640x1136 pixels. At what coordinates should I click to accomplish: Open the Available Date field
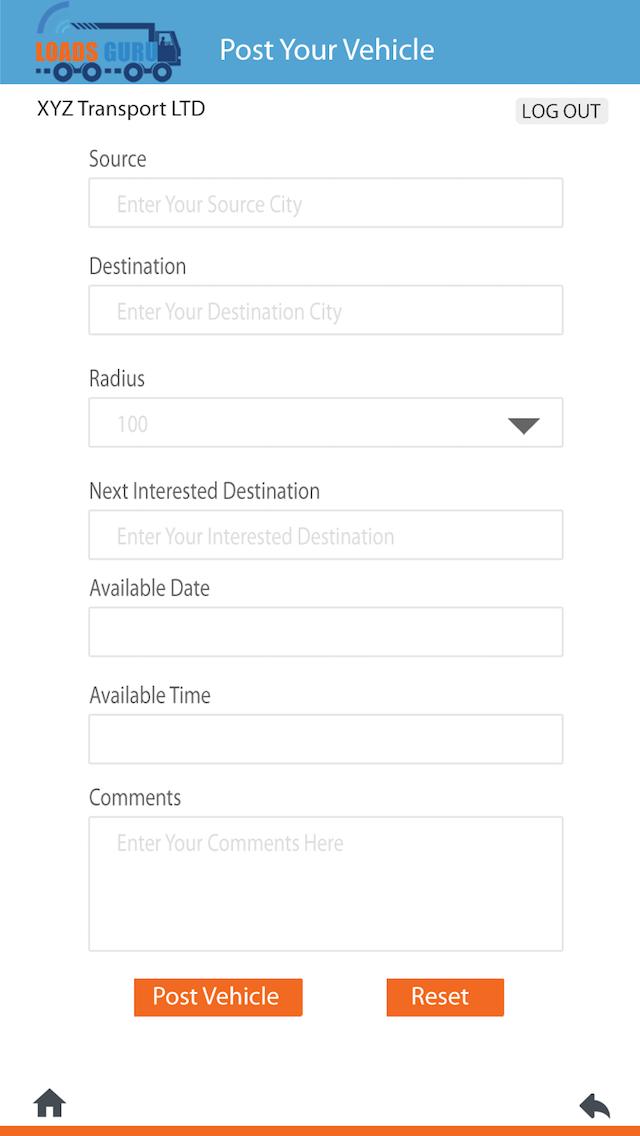325,632
